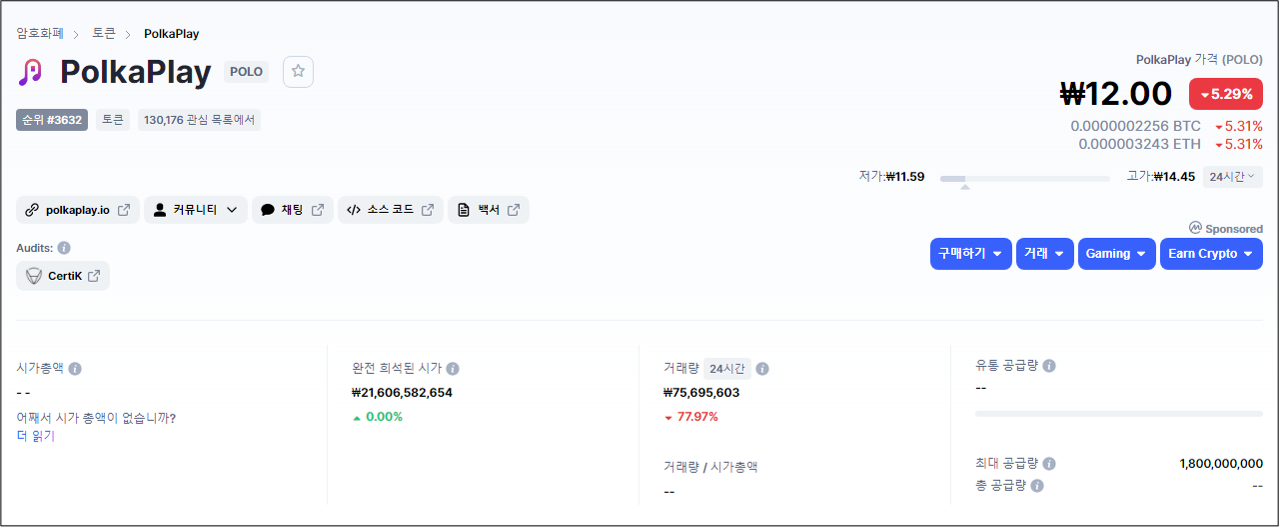Open the 24시간 price range dropdown
The image size is (1279, 527).
(x=1232, y=177)
